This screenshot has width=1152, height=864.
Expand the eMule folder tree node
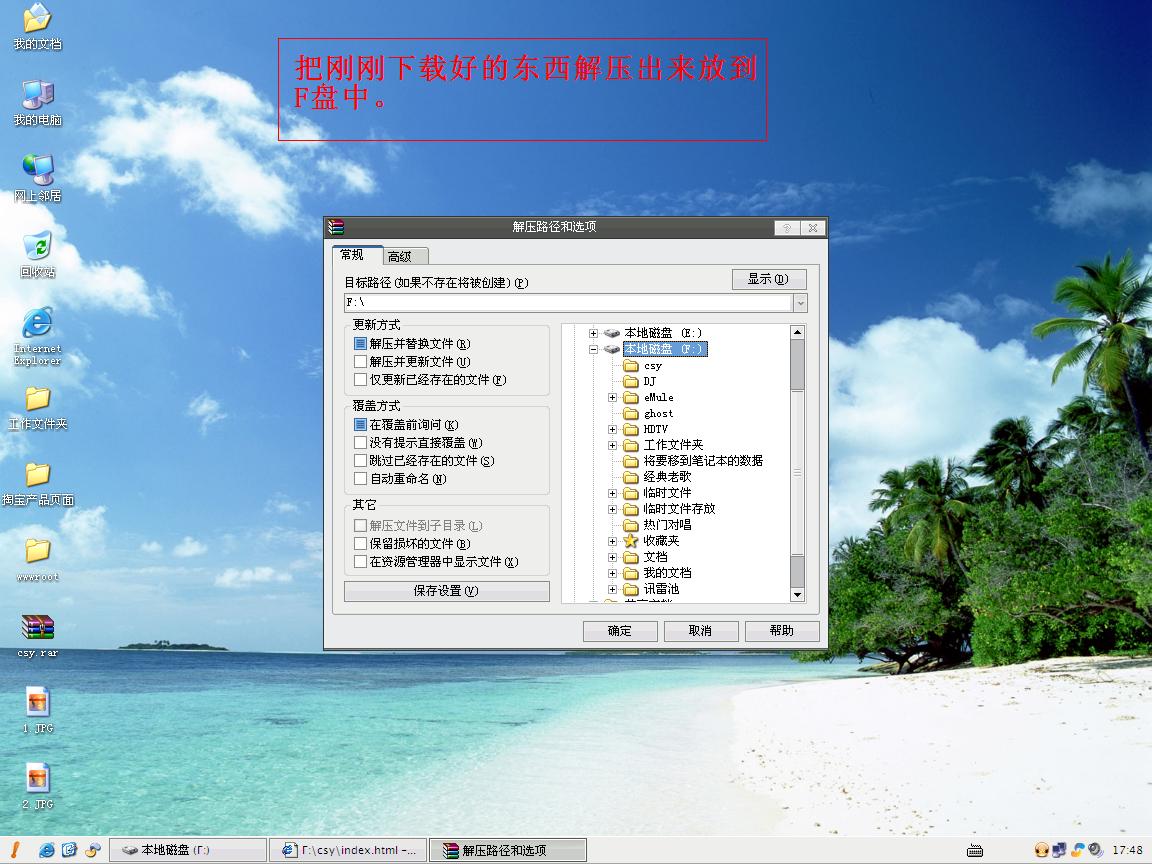[612, 397]
